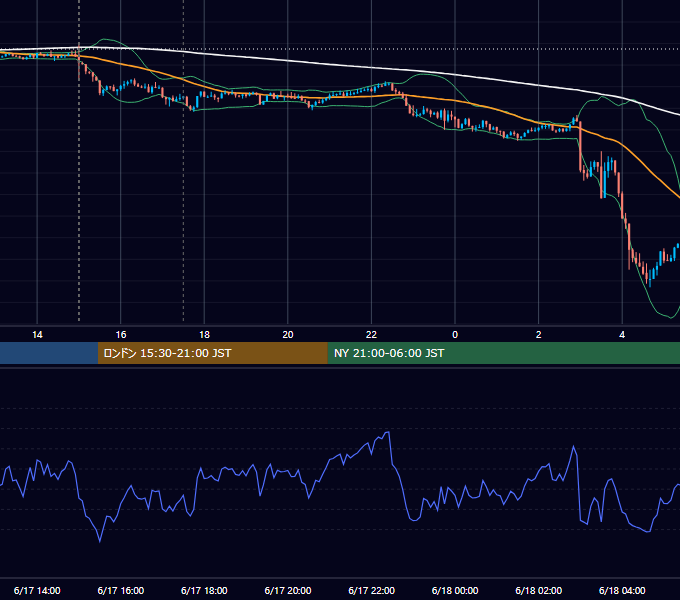Click the 6/18 04:00 date label
680x600 pixels.
point(622,590)
